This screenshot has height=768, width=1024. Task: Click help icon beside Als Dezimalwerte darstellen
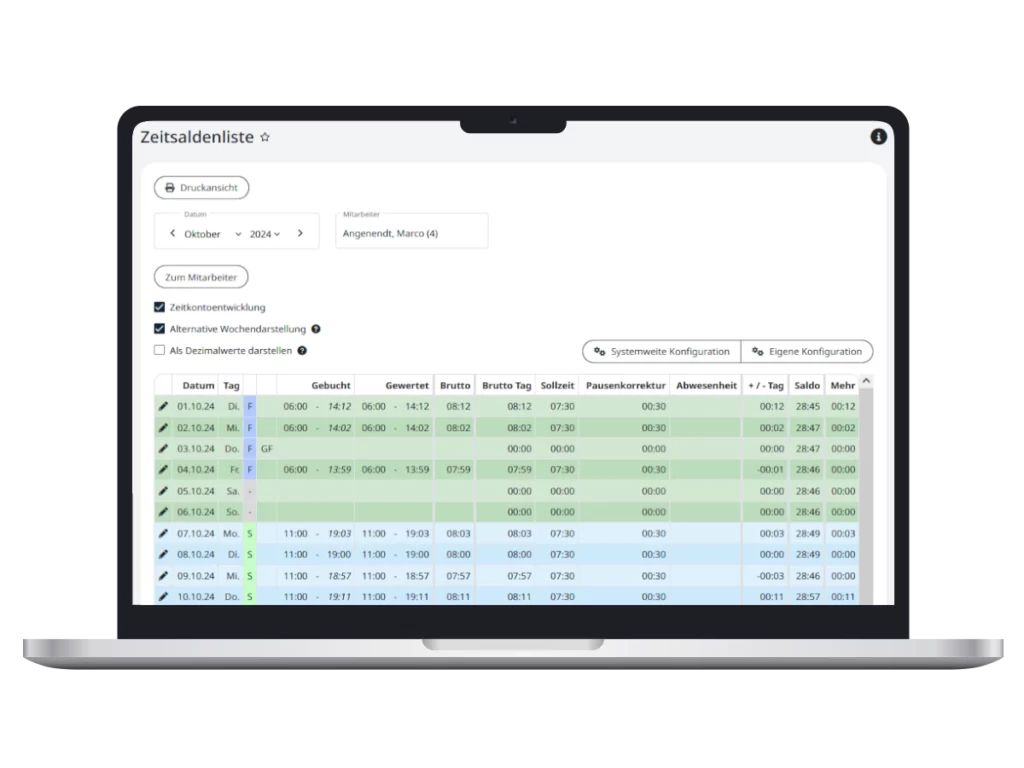click(302, 351)
